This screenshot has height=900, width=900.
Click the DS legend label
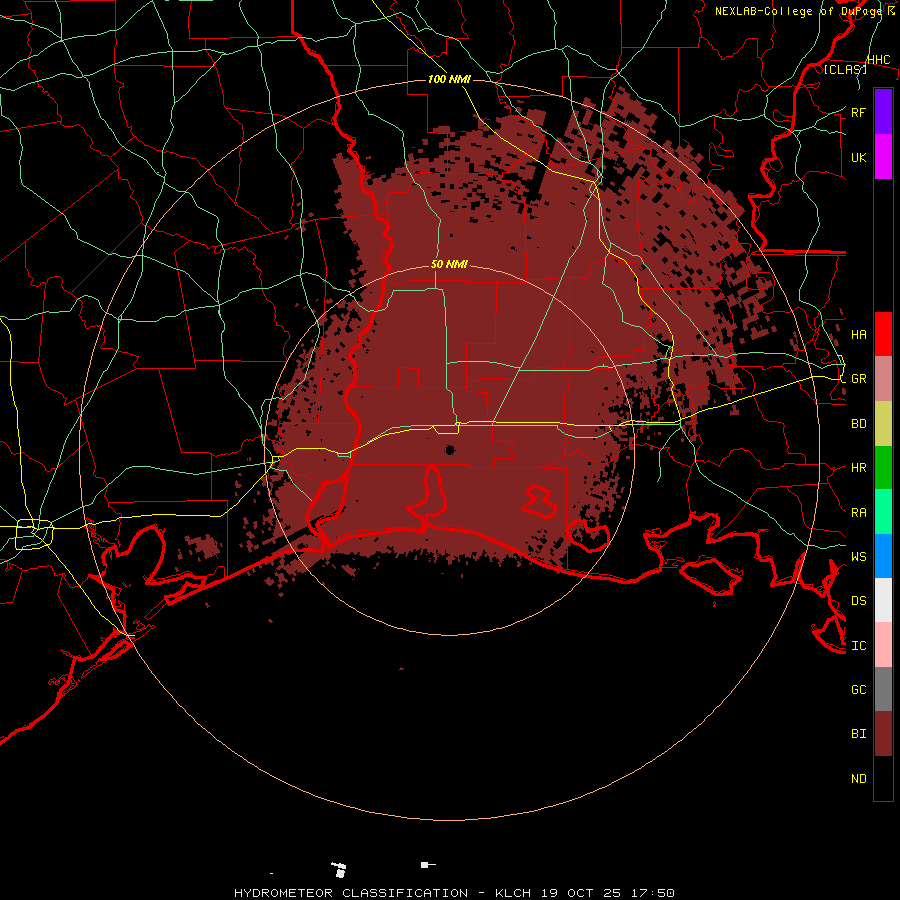859,601
